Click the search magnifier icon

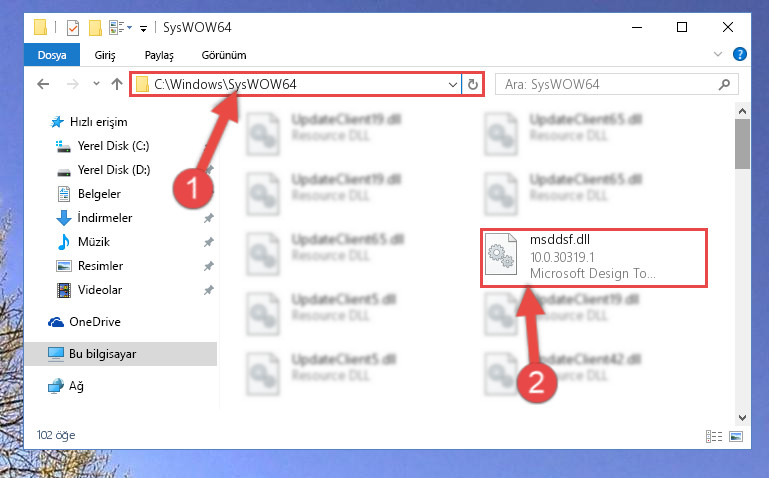724,84
